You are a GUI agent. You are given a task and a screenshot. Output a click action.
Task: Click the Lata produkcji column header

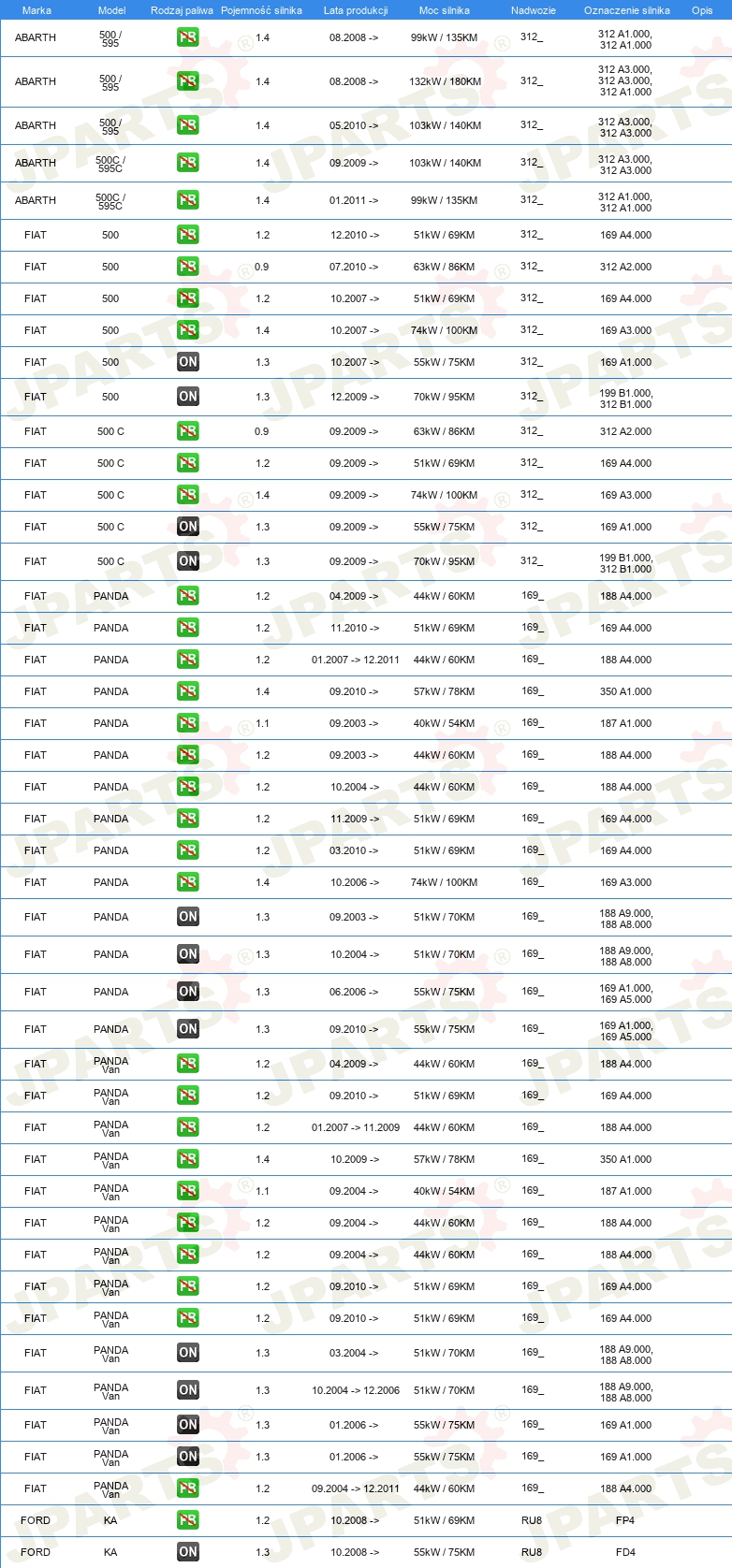tap(356, 10)
